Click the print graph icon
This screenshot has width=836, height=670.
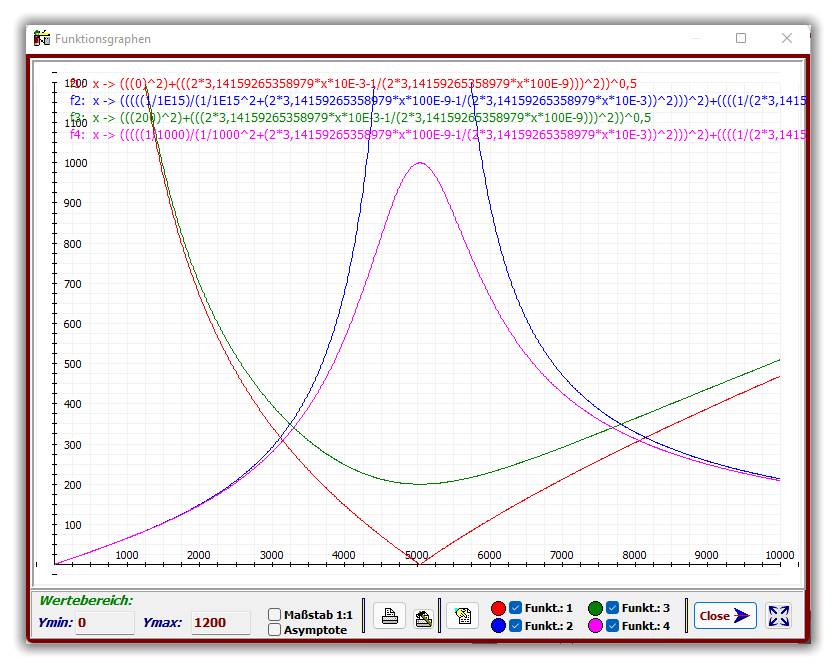(391, 616)
